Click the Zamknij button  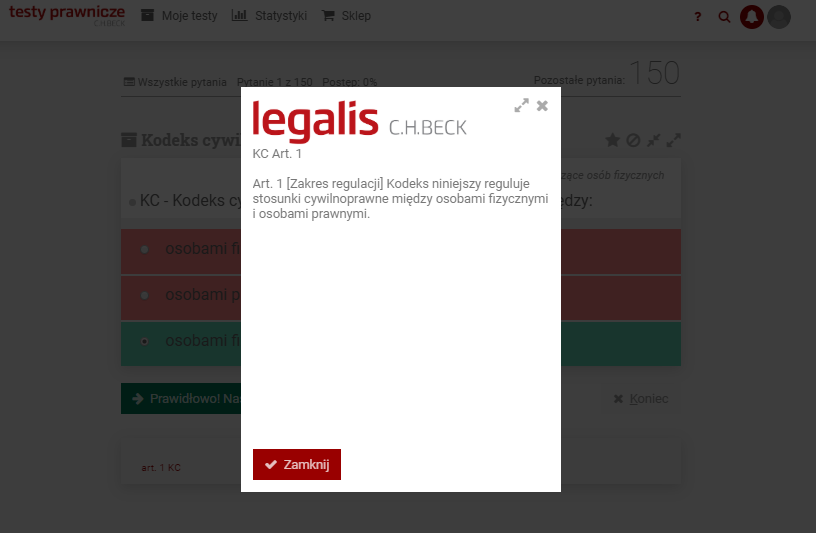click(x=297, y=464)
